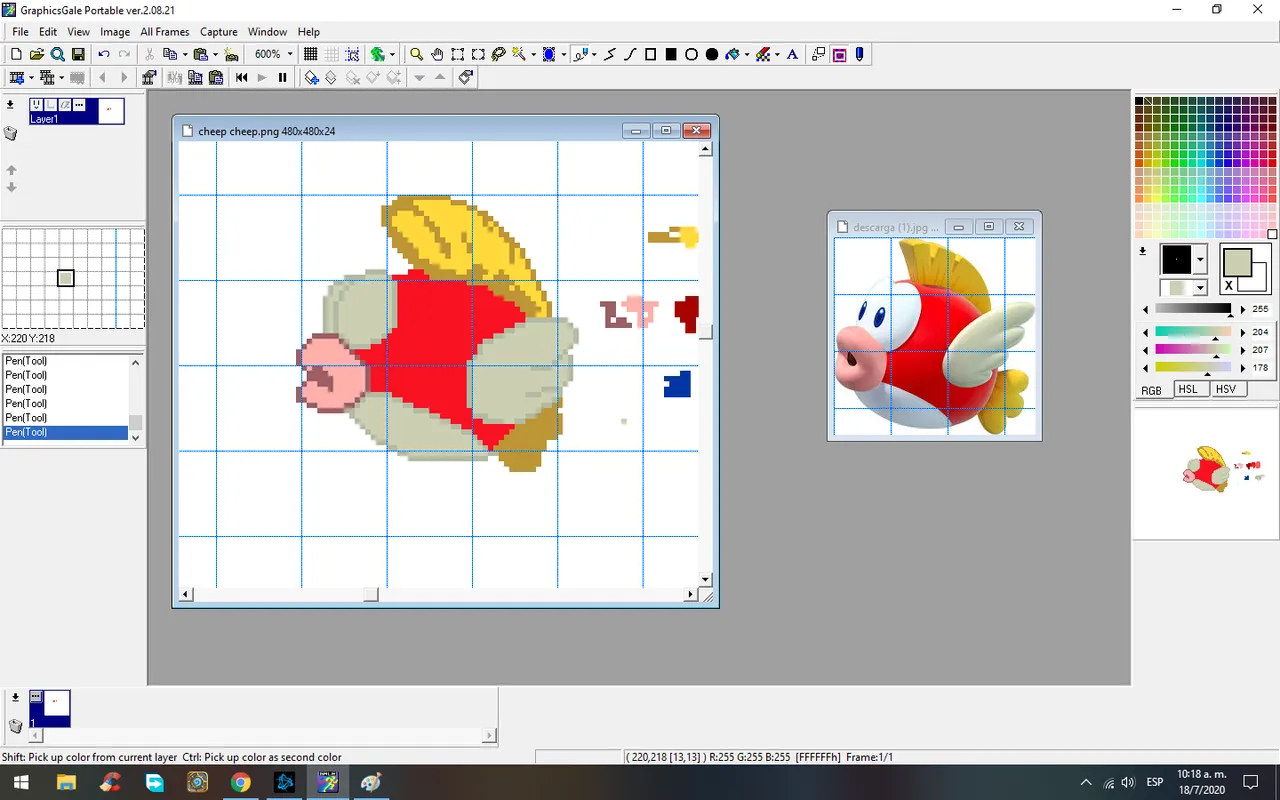Click the blue channel slider valued 178
The height and width of the screenshot is (800, 1280).
coord(1193,368)
